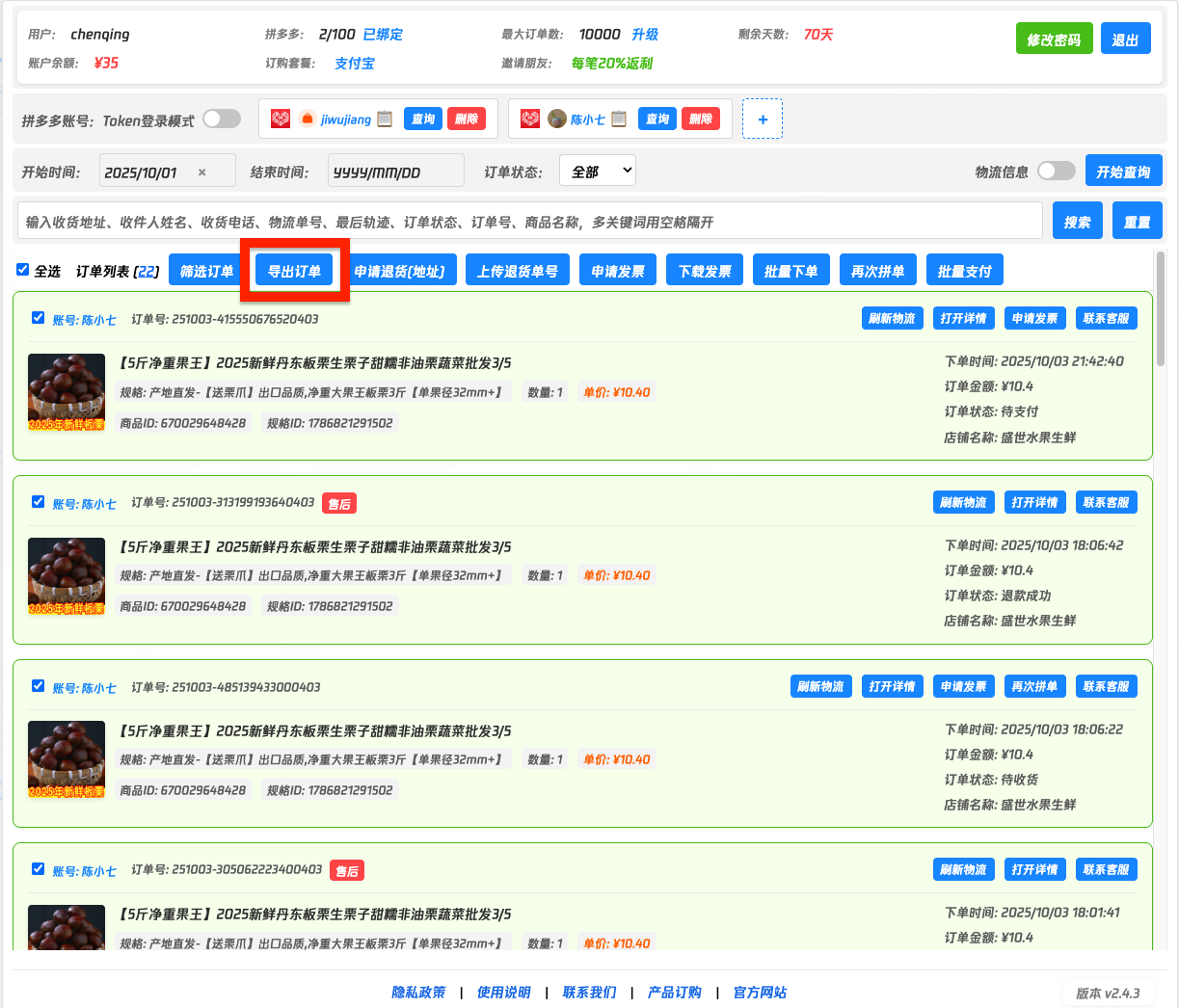Click clipboard icon next to jiwujiang
The width and height of the screenshot is (1179, 1008).
[x=385, y=119]
